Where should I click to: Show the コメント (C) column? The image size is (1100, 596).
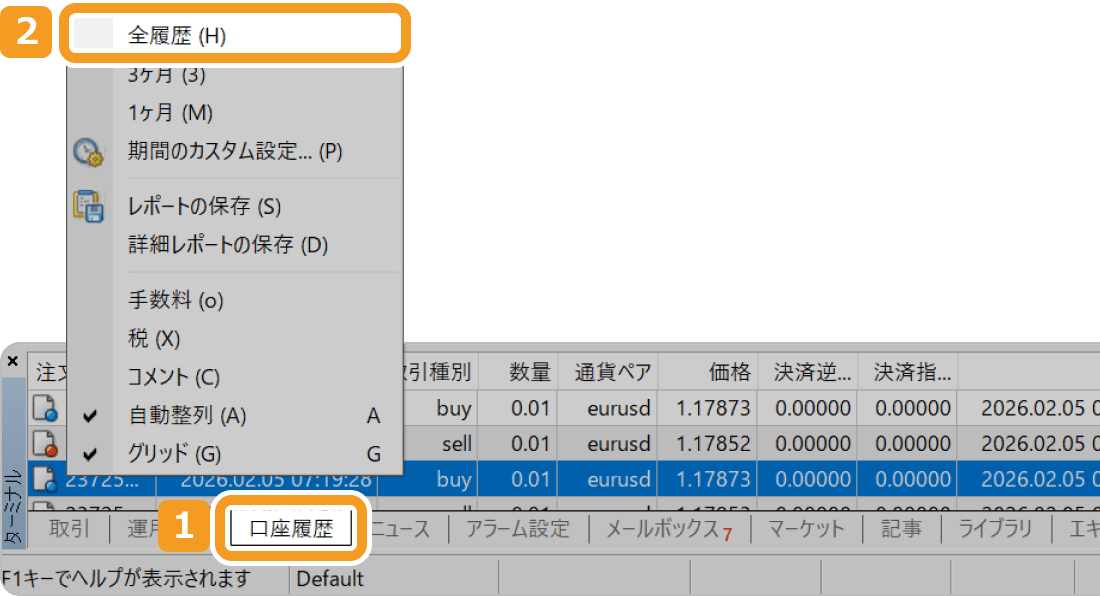pos(173,377)
